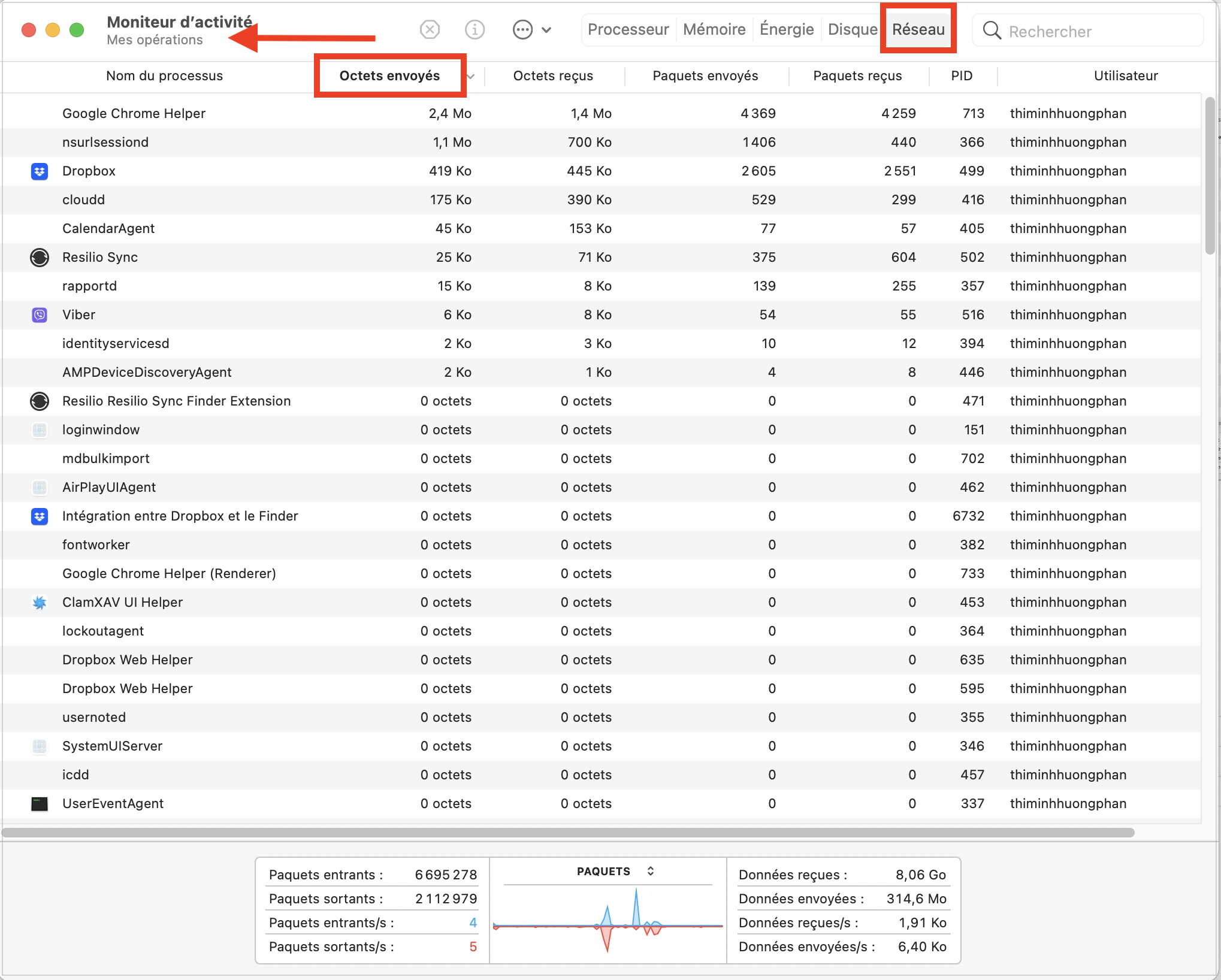Screen dimensions: 1221x980
Task: Select the nsurlsessiond process
Action: (602, 143)
